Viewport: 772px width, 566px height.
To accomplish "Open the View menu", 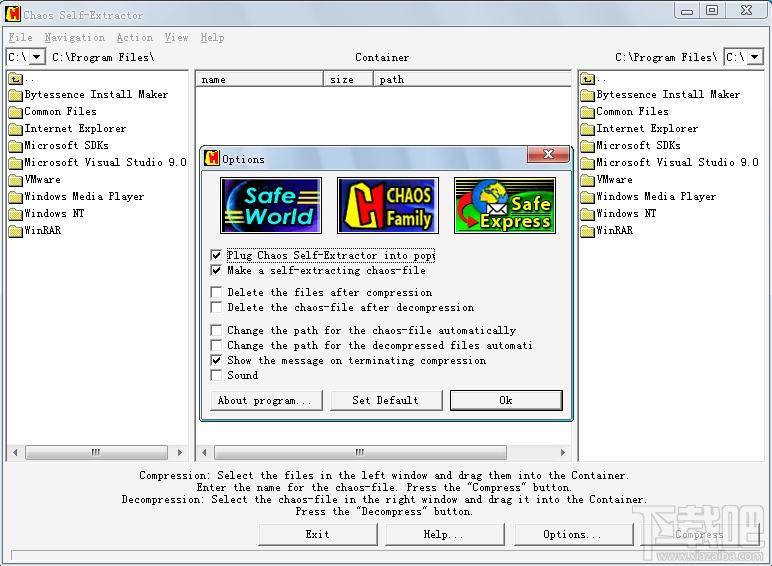I will click(x=177, y=37).
